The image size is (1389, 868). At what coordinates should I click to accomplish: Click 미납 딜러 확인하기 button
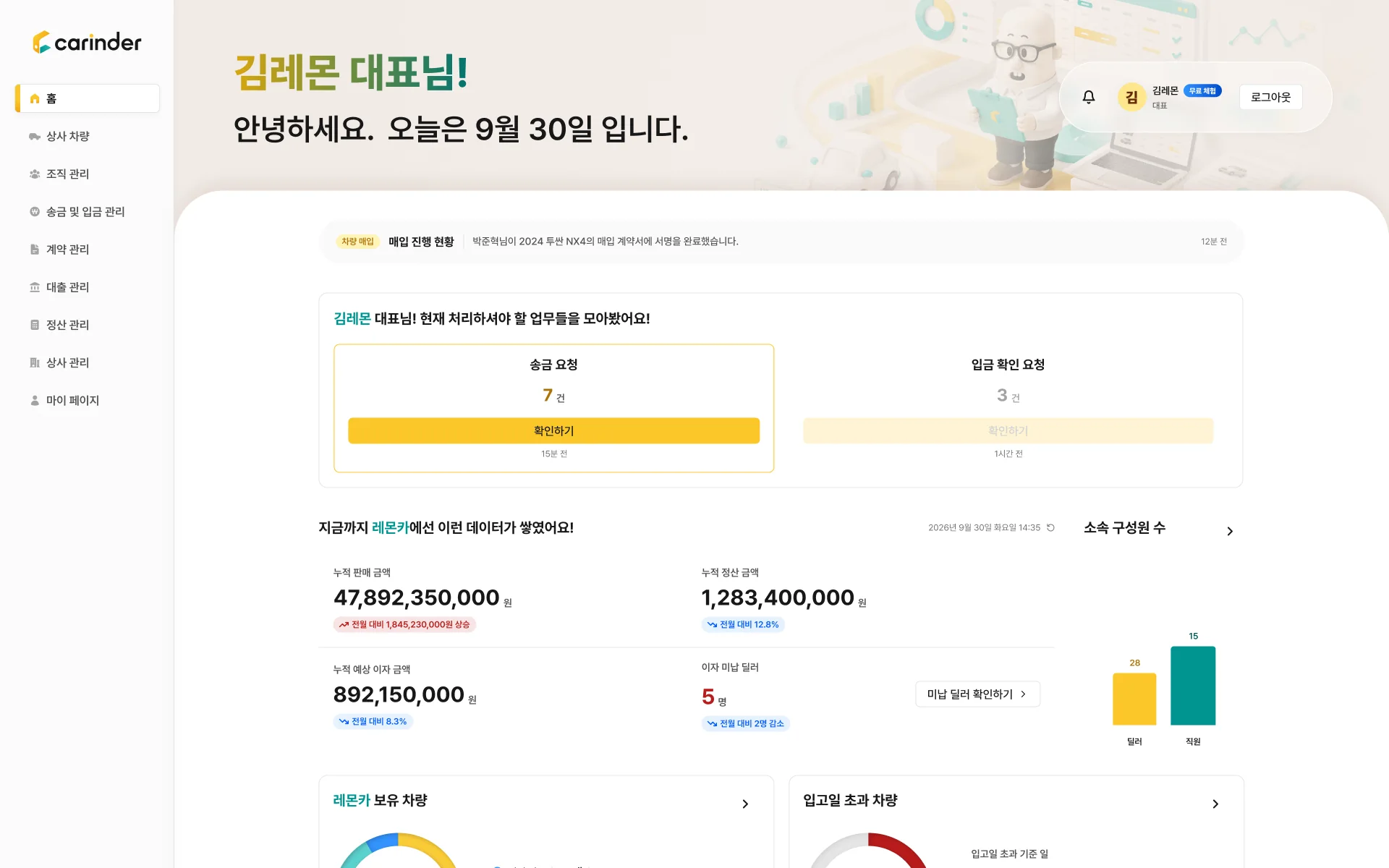(x=977, y=694)
